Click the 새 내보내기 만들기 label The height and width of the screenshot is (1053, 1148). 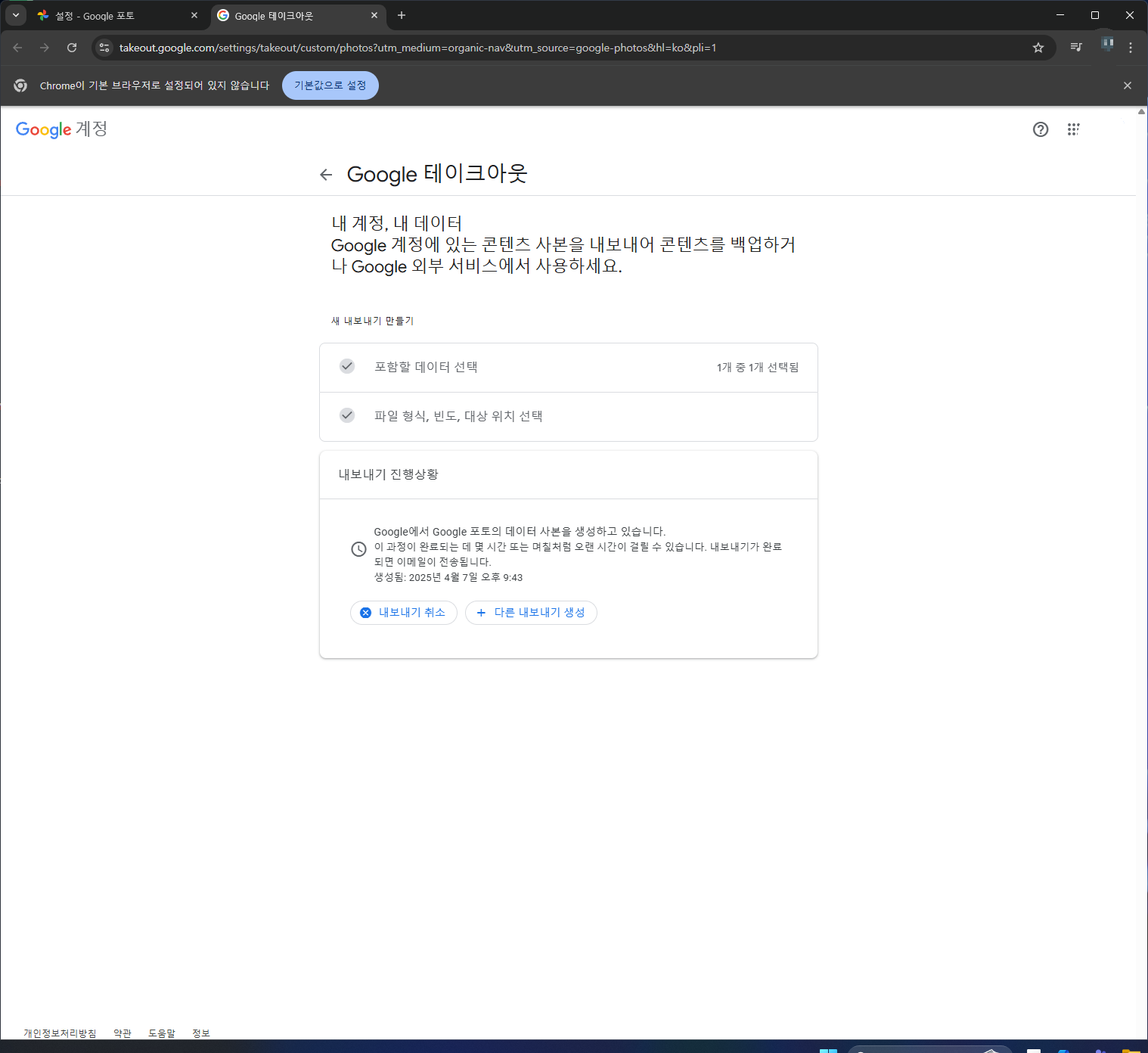click(x=373, y=321)
